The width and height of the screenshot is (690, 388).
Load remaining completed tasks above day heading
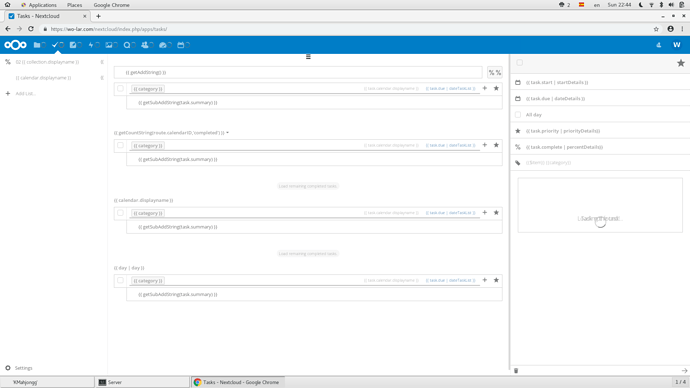(x=308, y=254)
